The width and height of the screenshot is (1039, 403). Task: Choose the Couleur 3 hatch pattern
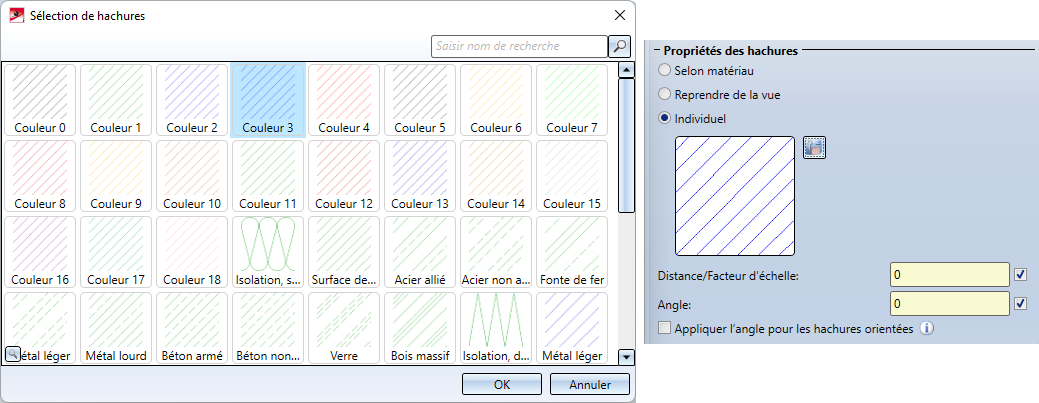coord(268,100)
